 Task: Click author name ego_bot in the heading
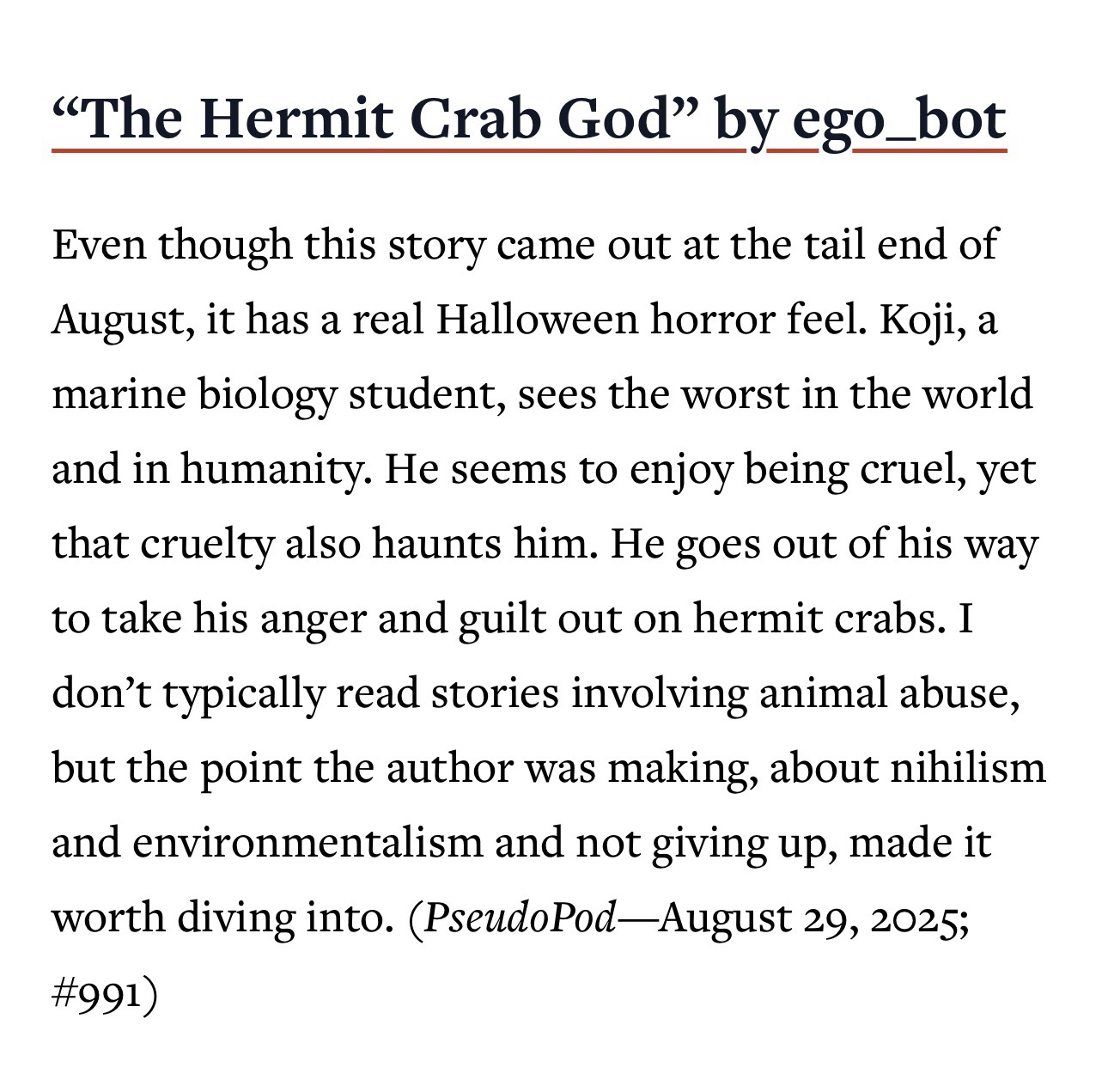pyautogui.click(x=898, y=119)
